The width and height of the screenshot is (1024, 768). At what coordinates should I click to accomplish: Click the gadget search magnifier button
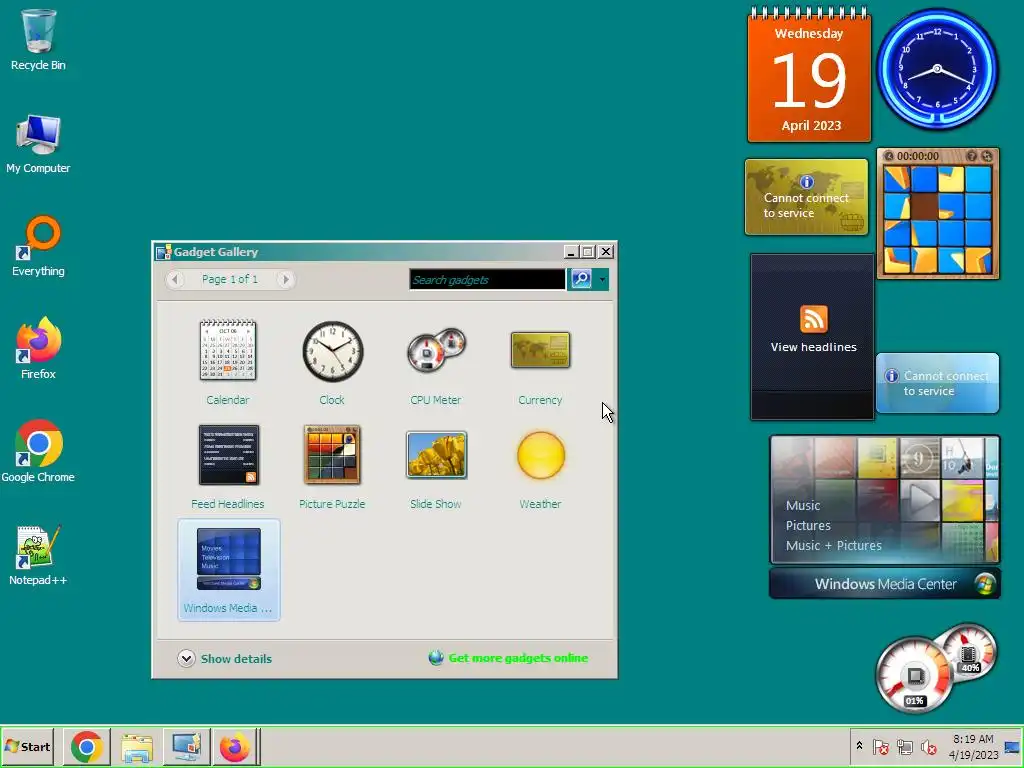click(x=581, y=279)
